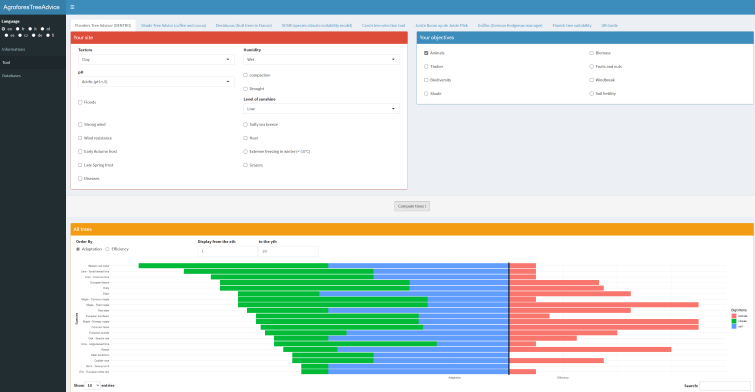Screen dimensions: 755x392
Task: Open the Show entries count selector
Action: click(x=92, y=386)
